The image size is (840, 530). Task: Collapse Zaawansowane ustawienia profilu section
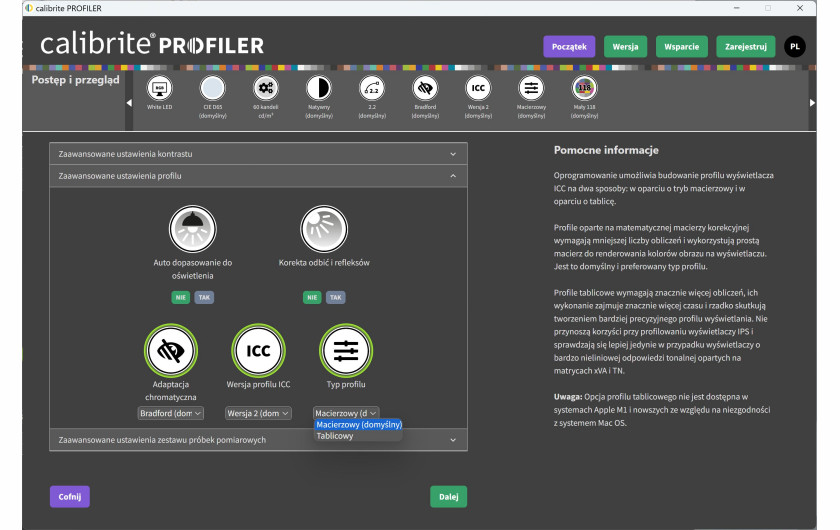[x=258, y=176]
